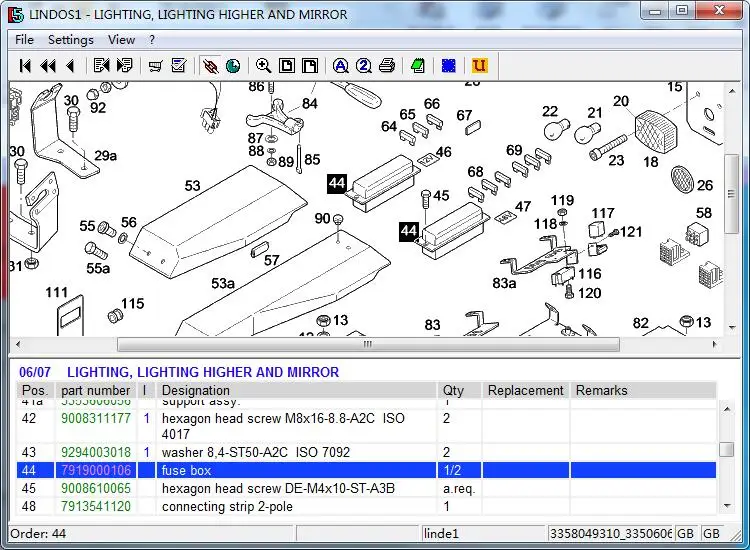Click the second page view icon

(x=310, y=66)
